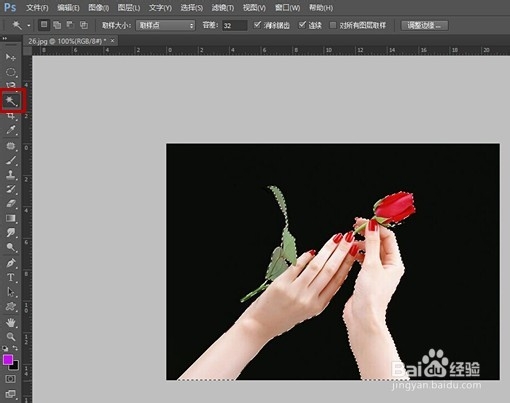Select the History Brush tool
Screen dimensions: 510x403
(11, 189)
